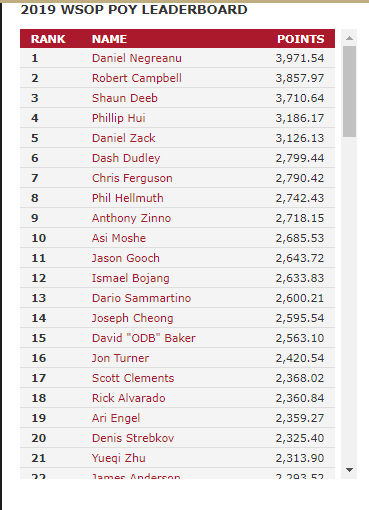Click the Dario Sammartino link
This screenshot has height=510, width=369.
pyautogui.click(x=141, y=298)
